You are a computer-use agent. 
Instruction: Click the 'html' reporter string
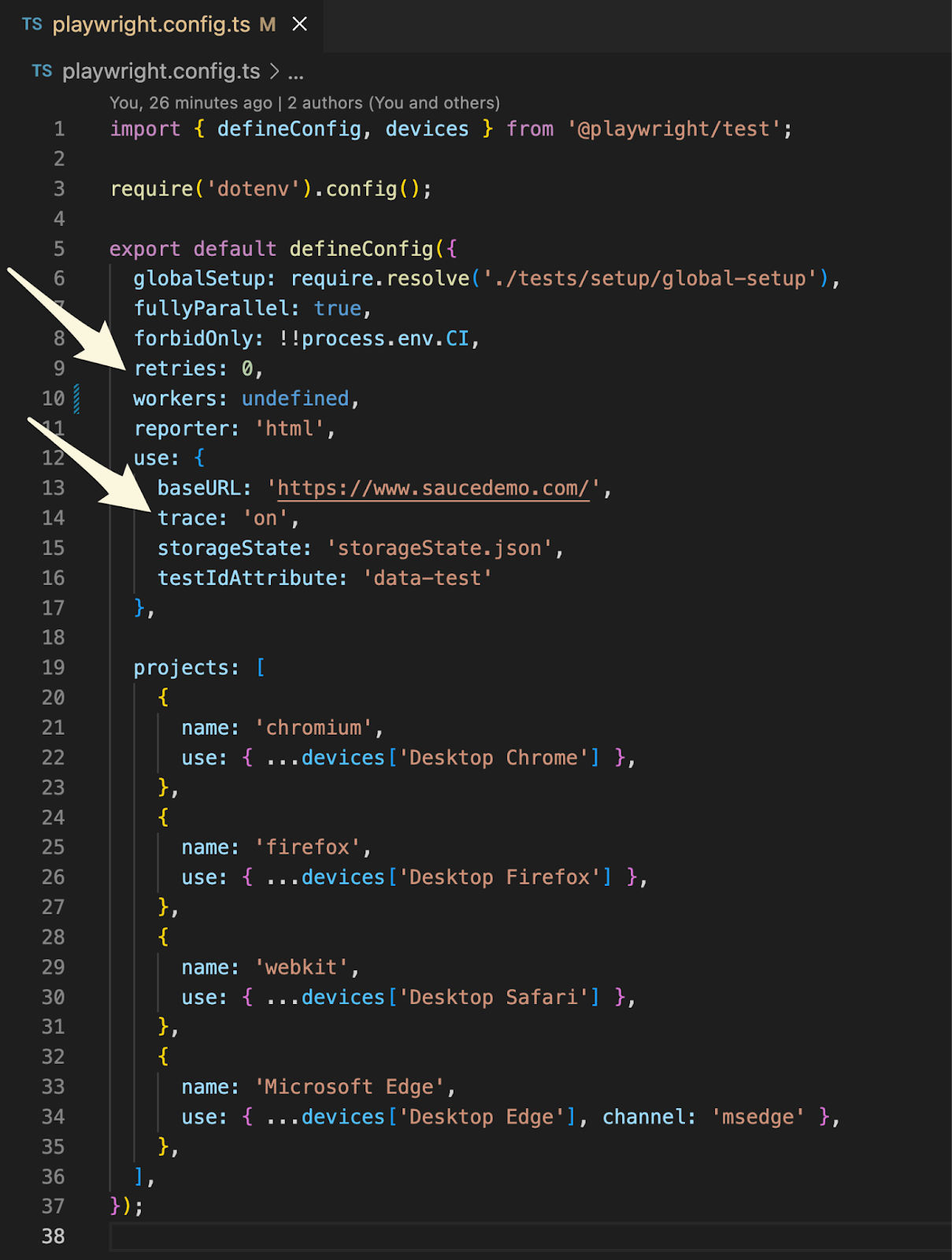click(x=289, y=428)
